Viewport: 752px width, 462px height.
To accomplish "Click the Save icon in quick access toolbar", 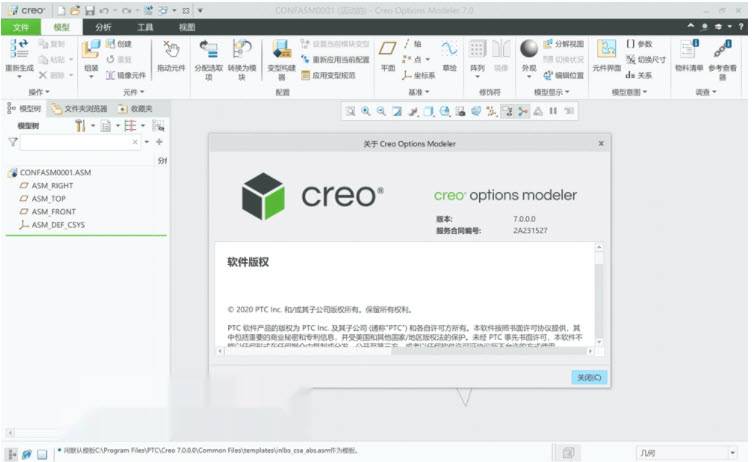I will click(89, 10).
